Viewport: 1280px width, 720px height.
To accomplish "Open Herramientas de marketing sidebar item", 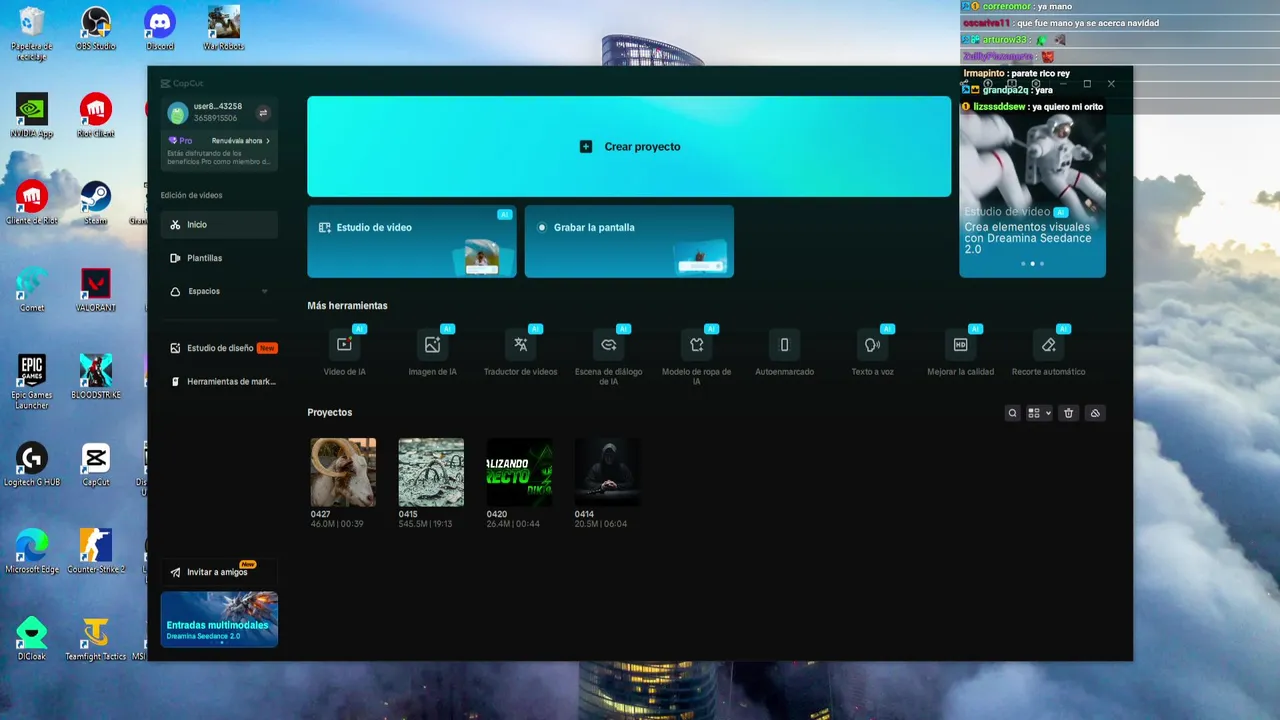I will pos(219,382).
